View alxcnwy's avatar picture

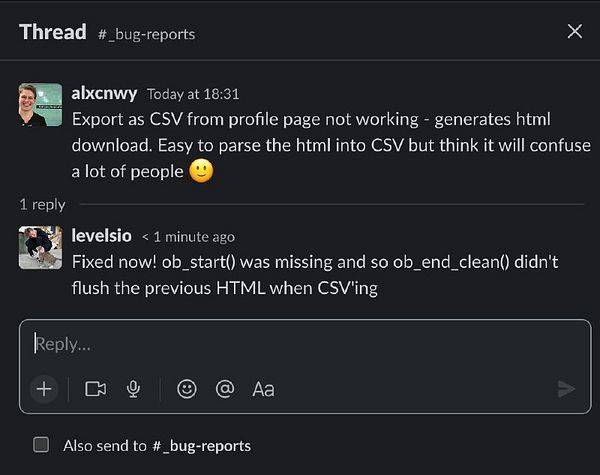point(40,105)
